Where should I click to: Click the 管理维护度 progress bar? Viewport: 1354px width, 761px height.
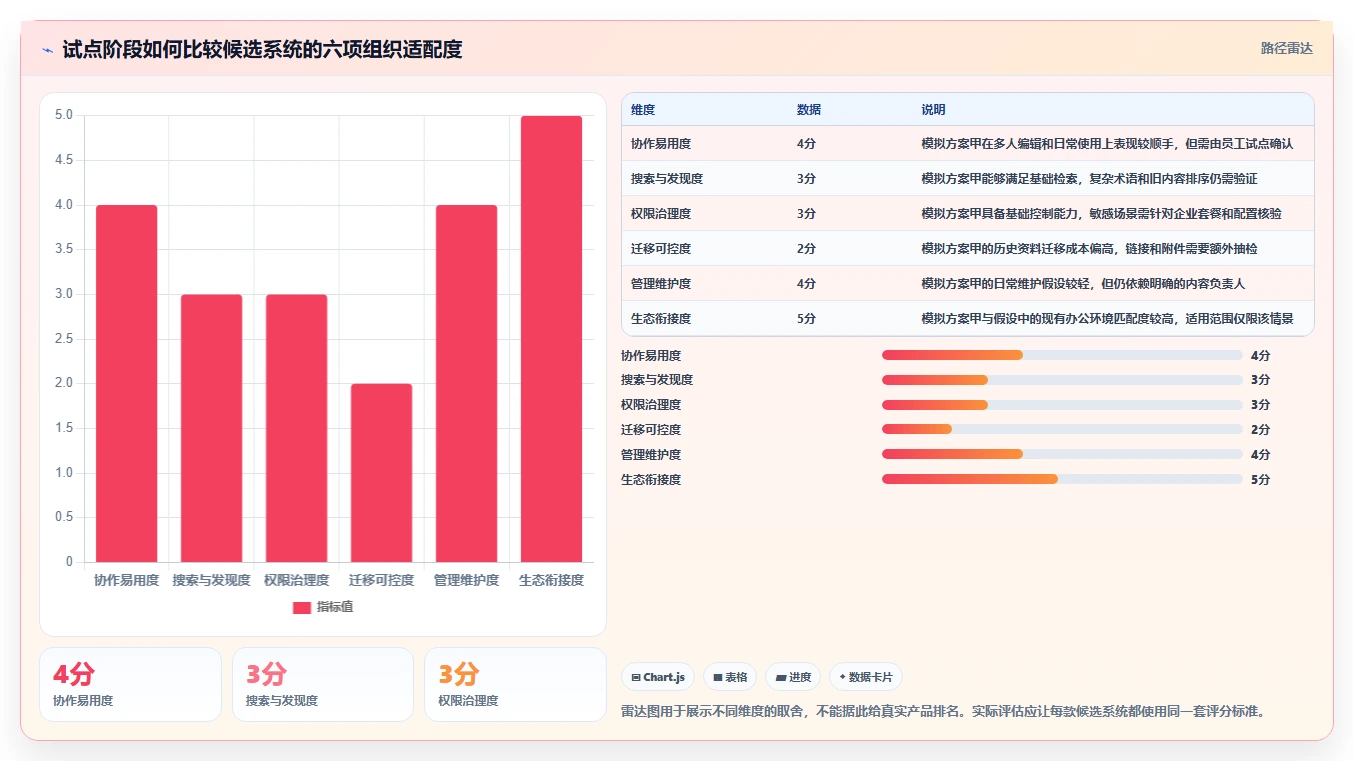coord(1062,455)
